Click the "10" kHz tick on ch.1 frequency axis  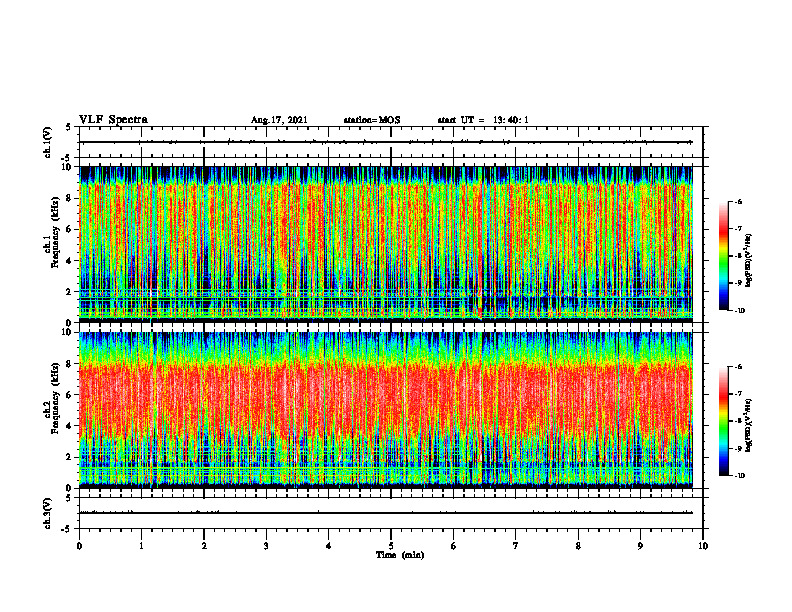[x=68, y=167]
